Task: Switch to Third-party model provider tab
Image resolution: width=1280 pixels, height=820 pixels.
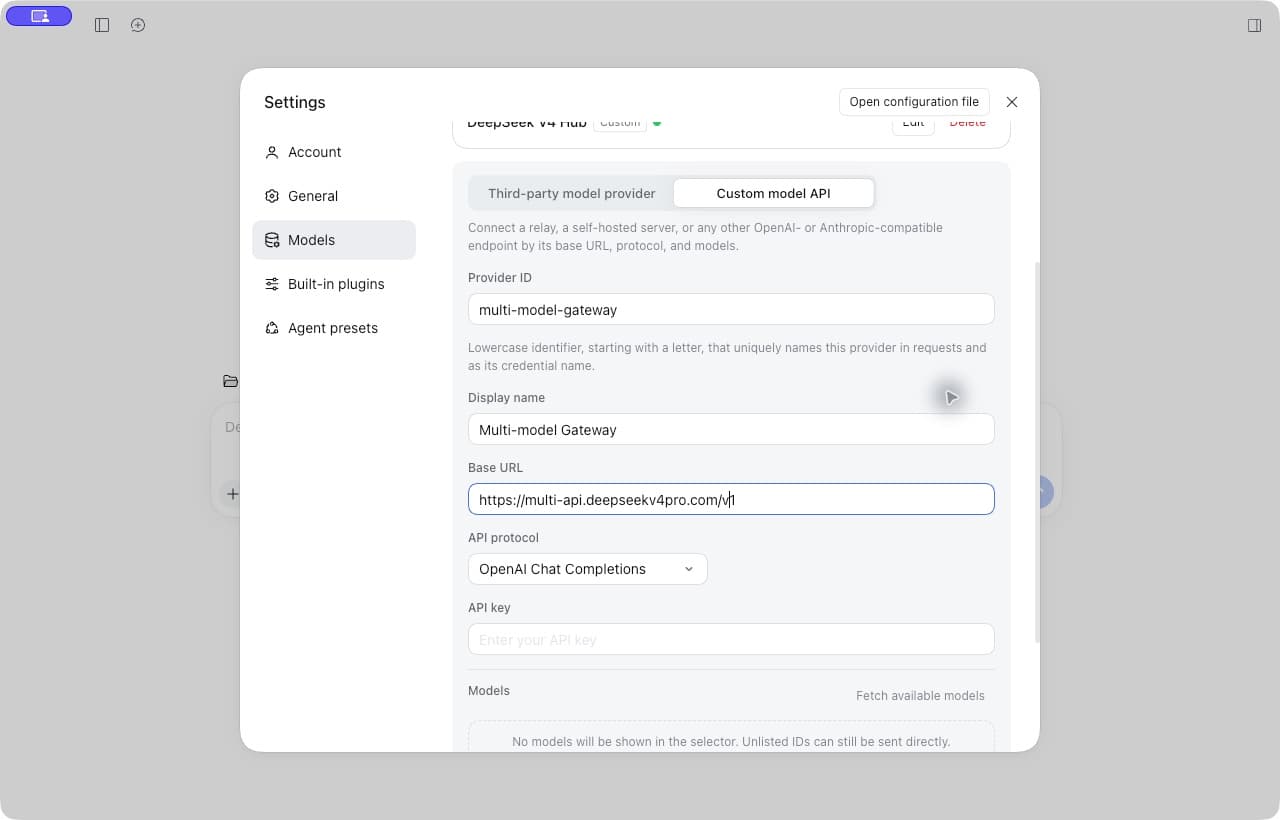Action: click(x=572, y=193)
